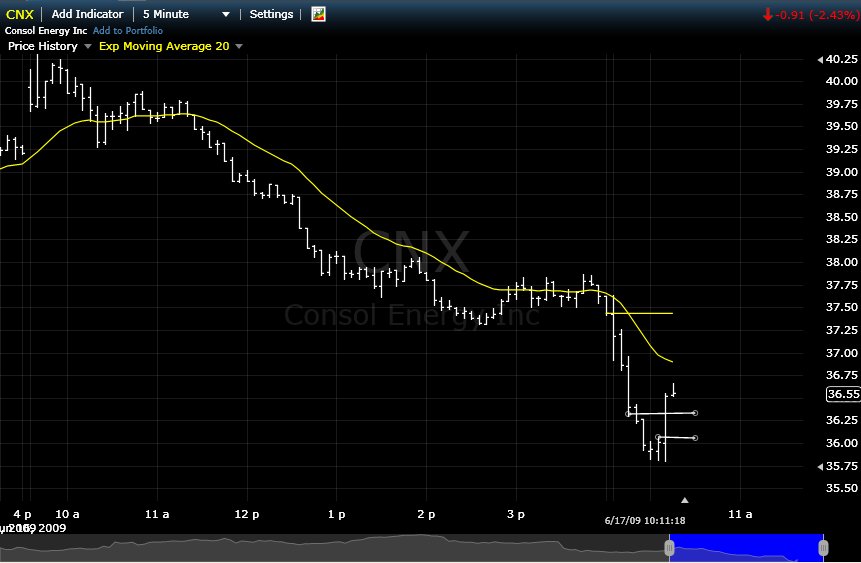This screenshot has width=861, height=563.
Task: Click the Add to Portfolio link
Action: point(127,31)
